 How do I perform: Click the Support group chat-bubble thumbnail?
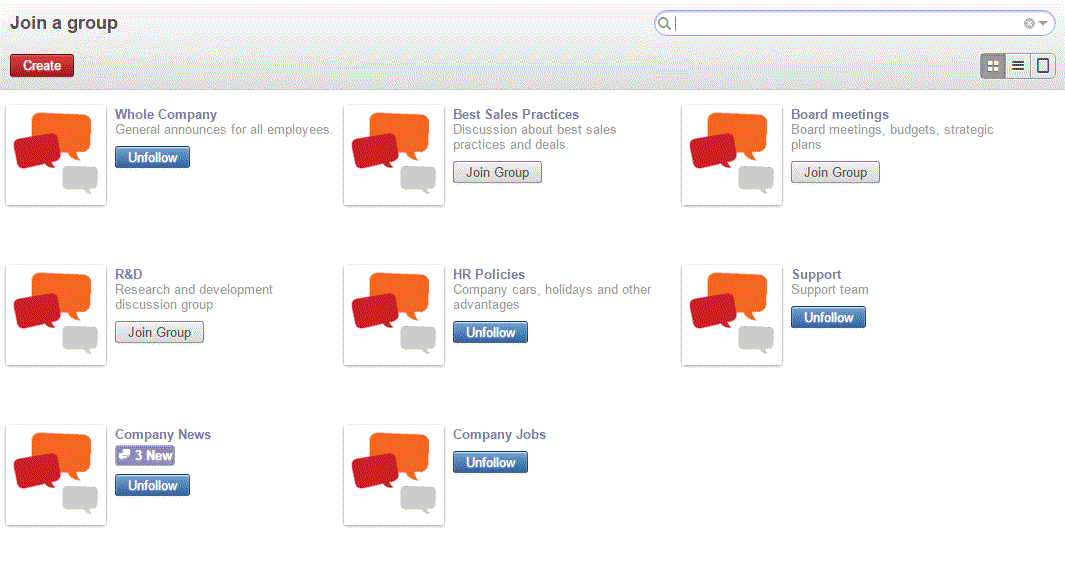tap(731, 315)
